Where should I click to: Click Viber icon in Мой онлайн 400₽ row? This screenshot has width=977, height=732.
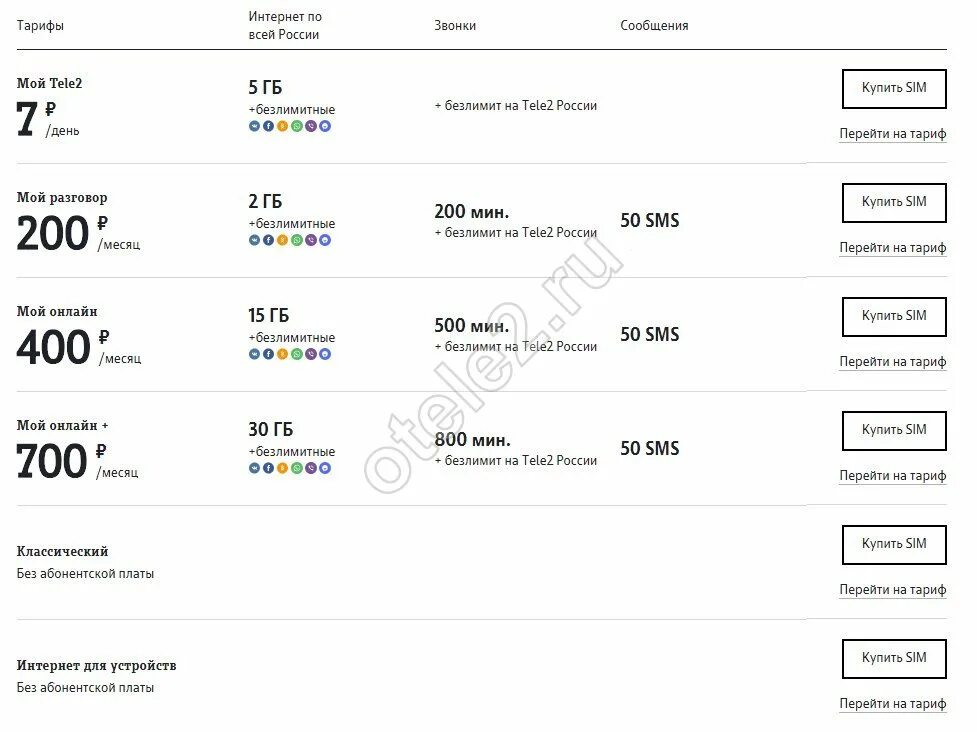311,354
